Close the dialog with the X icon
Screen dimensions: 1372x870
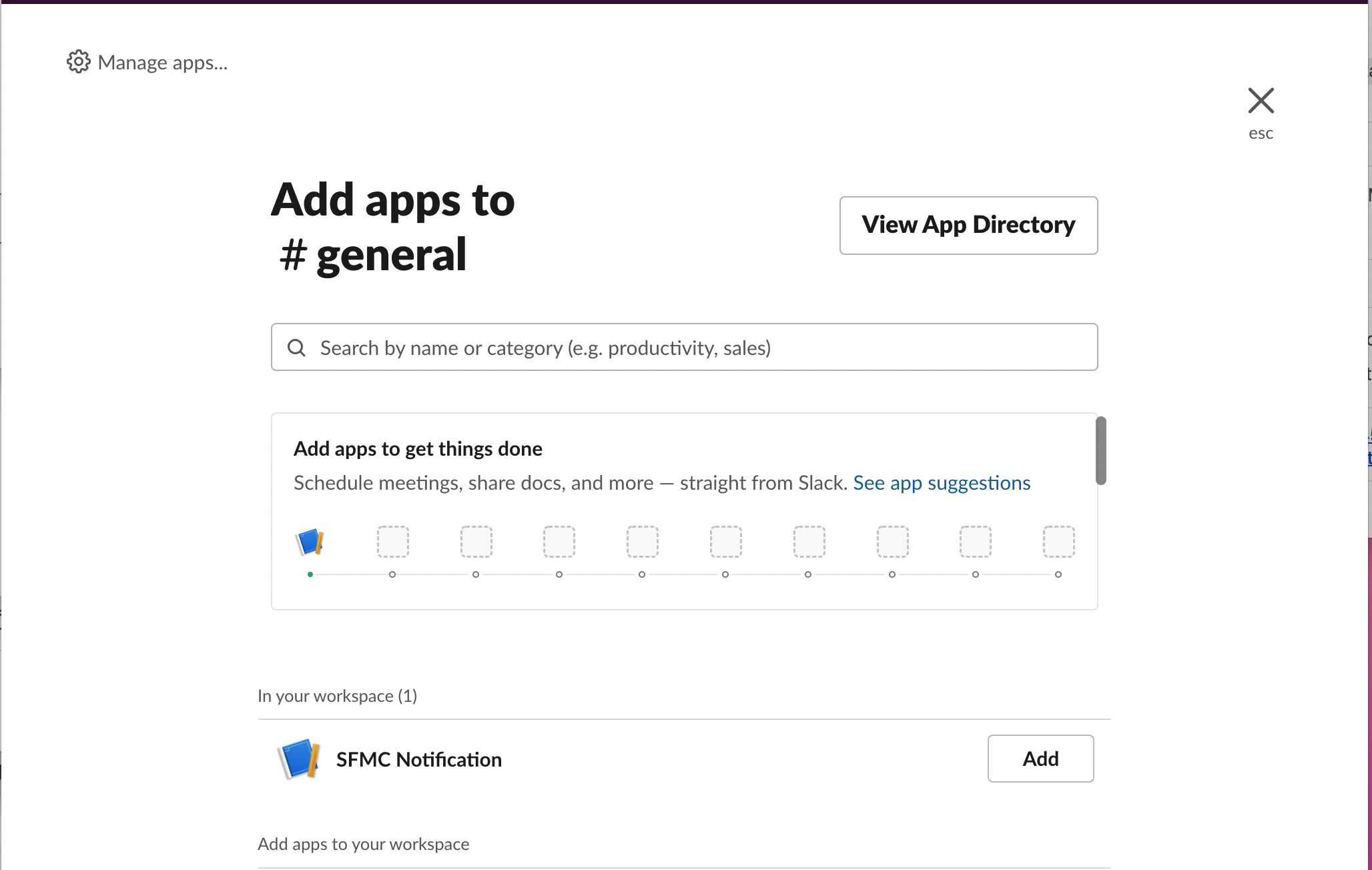pyautogui.click(x=1261, y=101)
